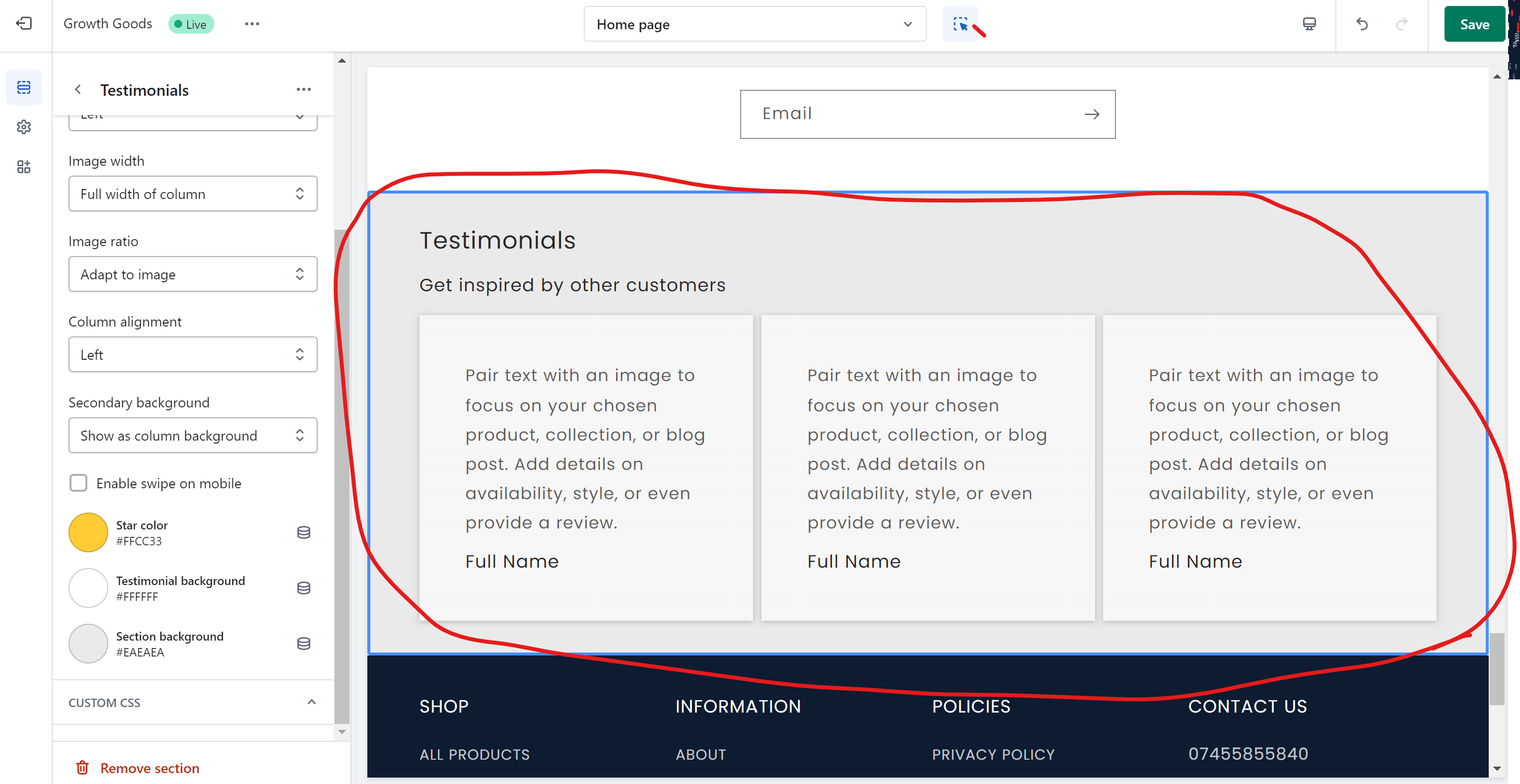Toggle the section inspector tool
The width and height of the screenshot is (1520, 784).
pos(960,24)
